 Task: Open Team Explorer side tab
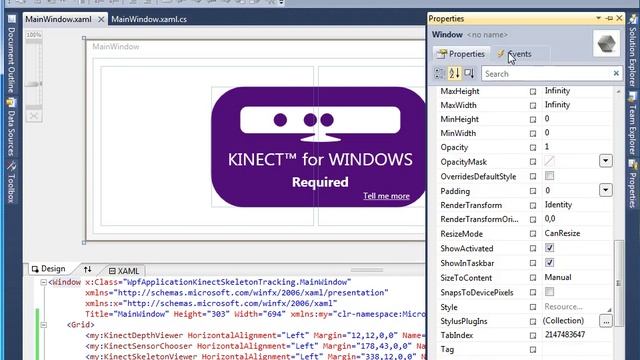pos(633,124)
